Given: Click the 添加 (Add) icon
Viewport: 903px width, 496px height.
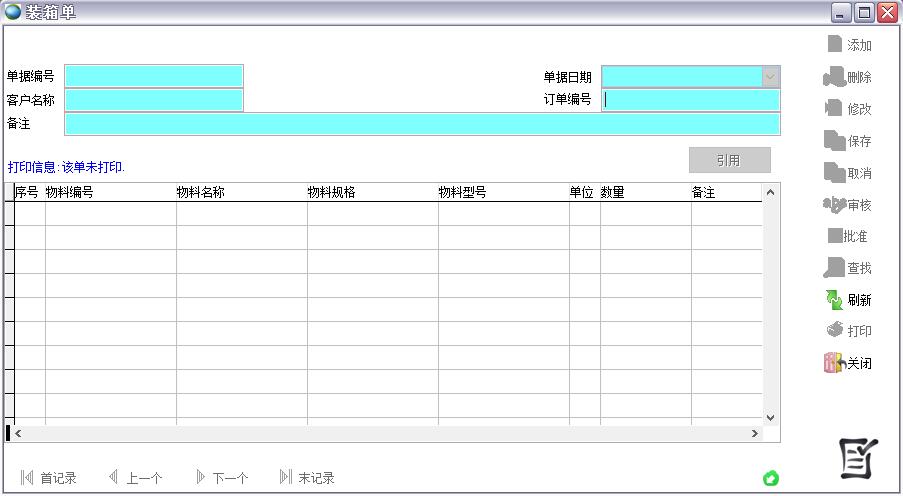Looking at the screenshot, I should click(835, 44).
